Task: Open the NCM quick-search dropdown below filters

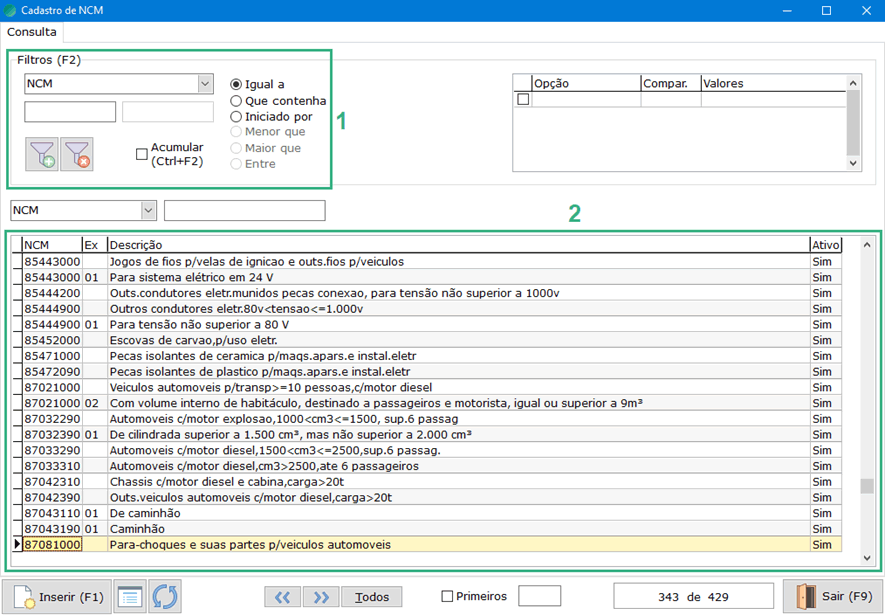Action: (148, 210)
